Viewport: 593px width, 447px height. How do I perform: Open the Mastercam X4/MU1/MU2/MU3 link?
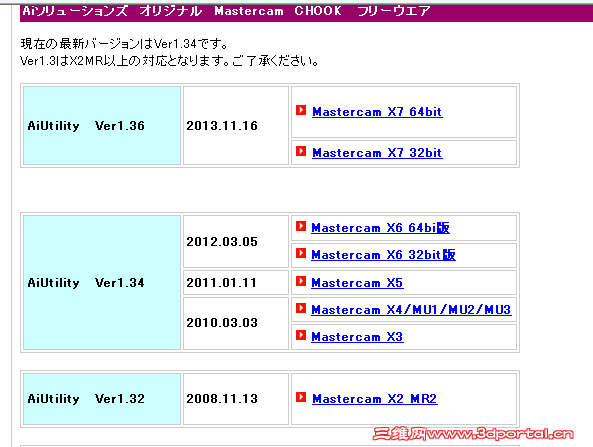pos(411,310)
